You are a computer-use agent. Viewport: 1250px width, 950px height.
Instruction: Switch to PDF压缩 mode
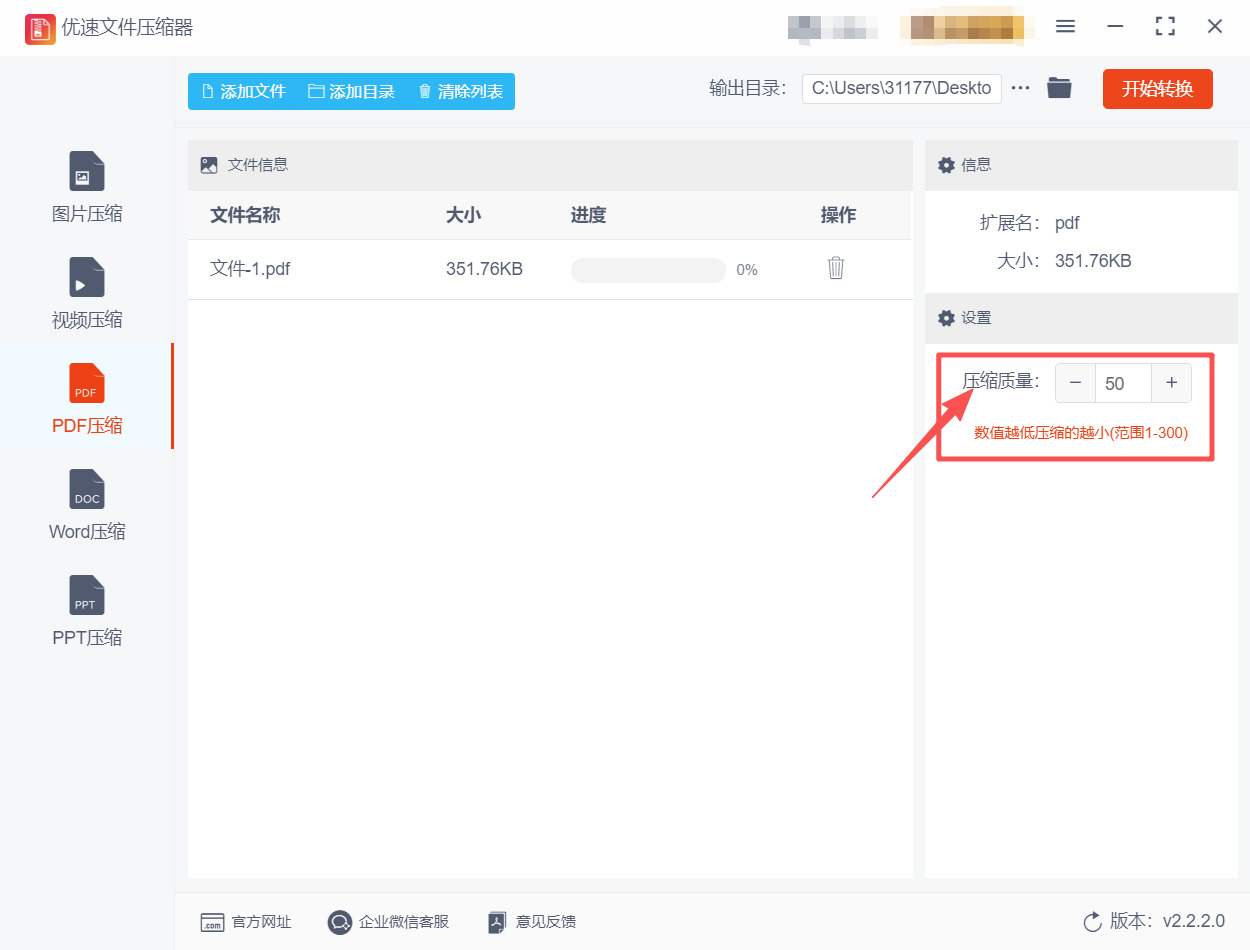[86, 397]
